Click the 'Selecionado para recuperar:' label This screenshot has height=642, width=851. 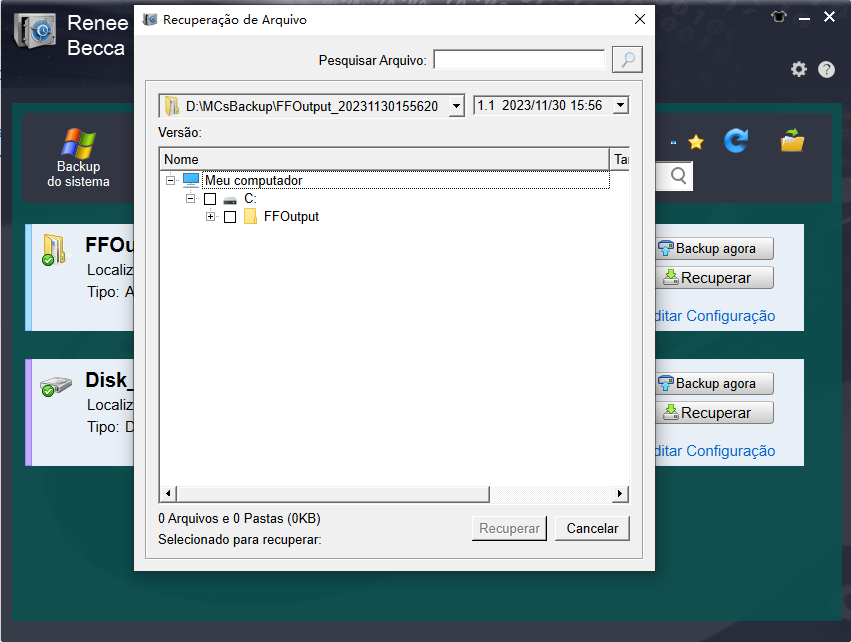240,540
